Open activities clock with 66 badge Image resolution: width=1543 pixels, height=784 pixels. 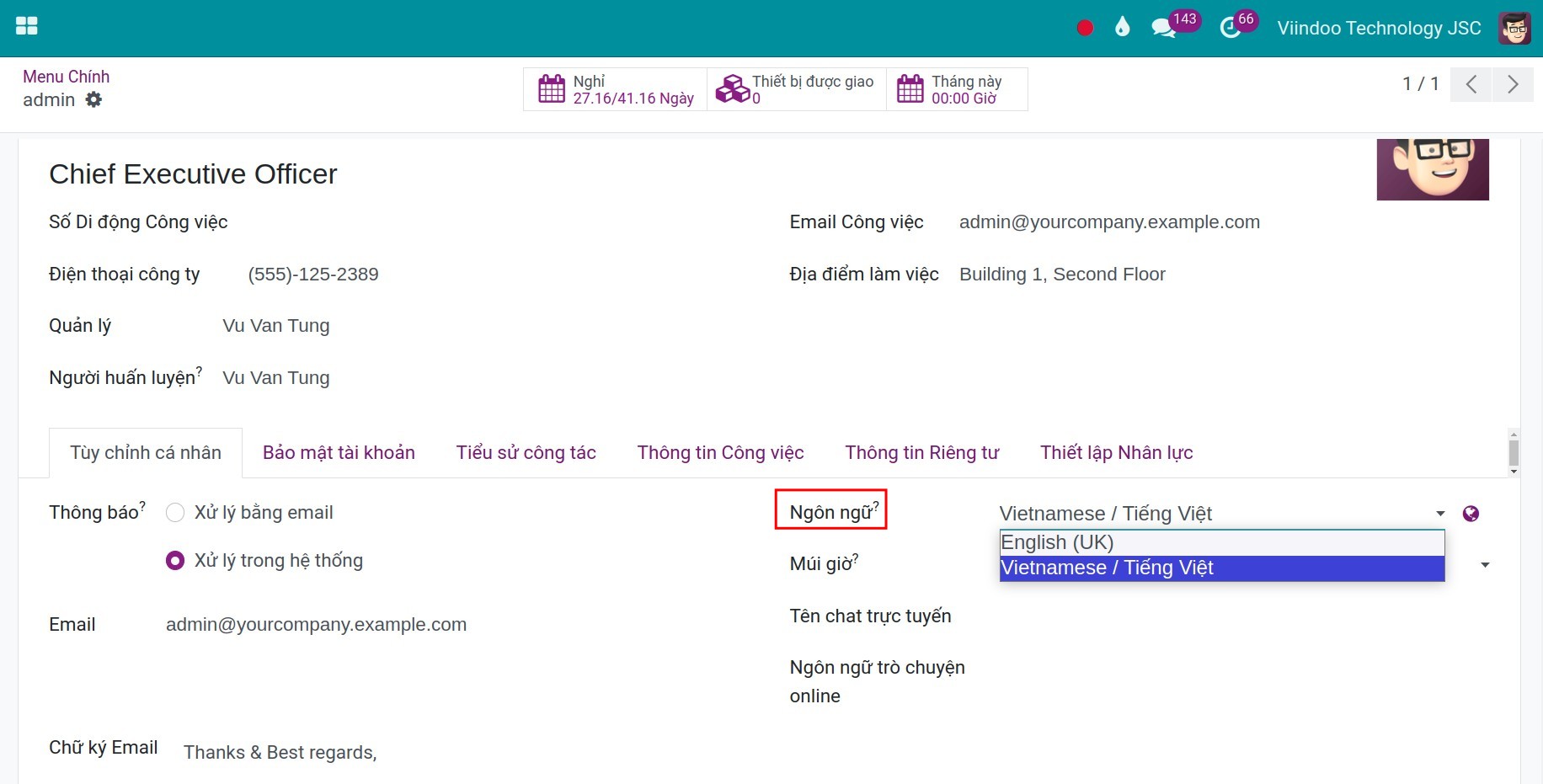(x=1238, y=24)
